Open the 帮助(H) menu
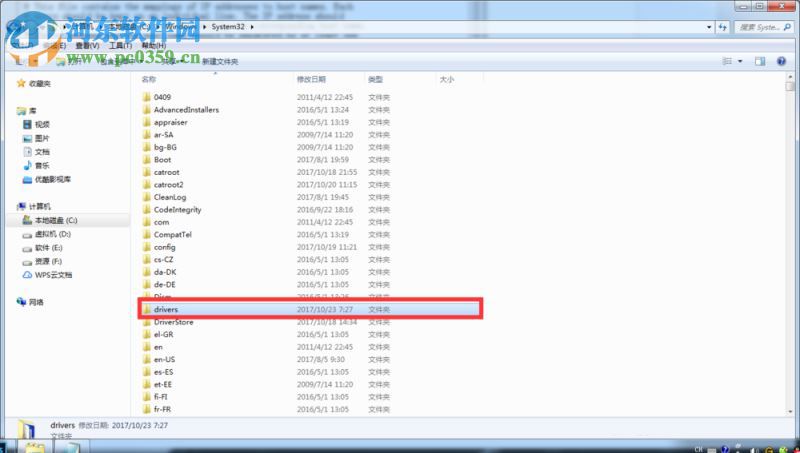This screenshot has height=453, width=800. click(x=154, y=45)
